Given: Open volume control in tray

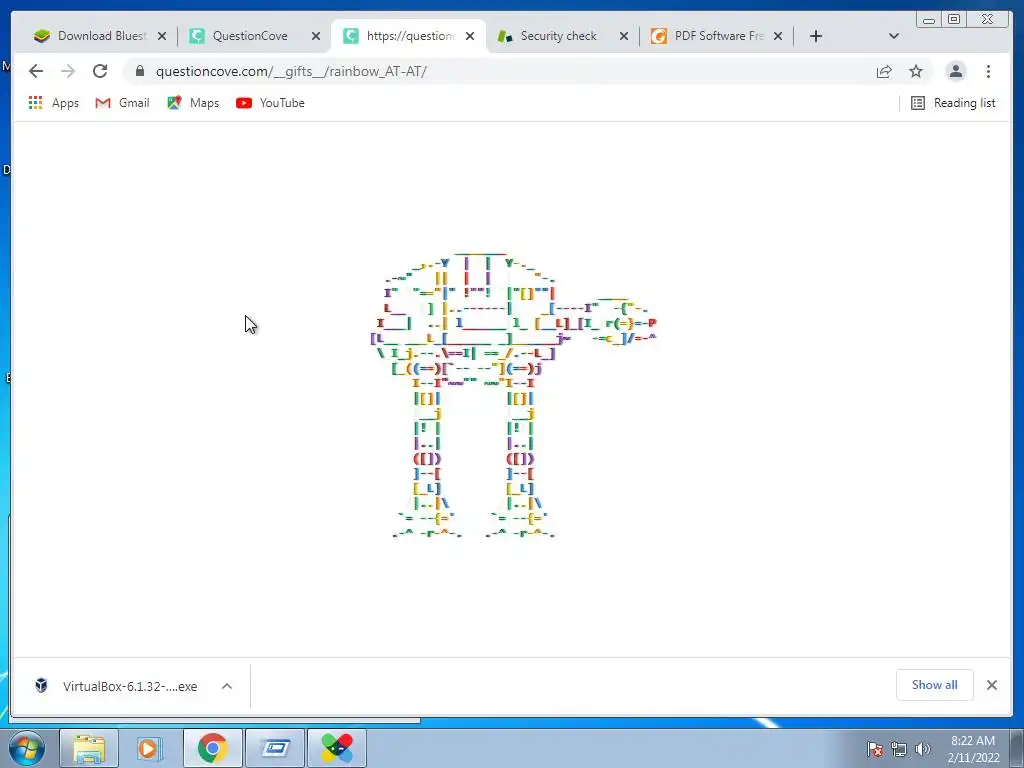Looking at the screenshot, I should [x=922, y=749].
